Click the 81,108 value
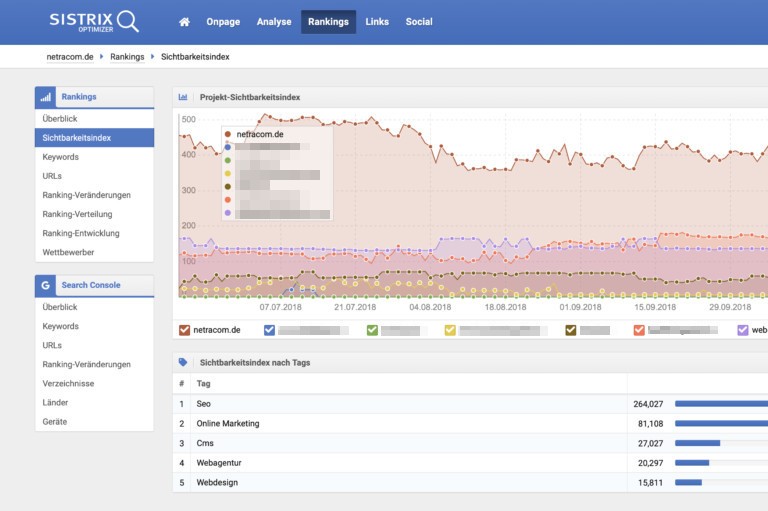The width and height of the screenshot is (768, 511). click(x=650, y=424)
